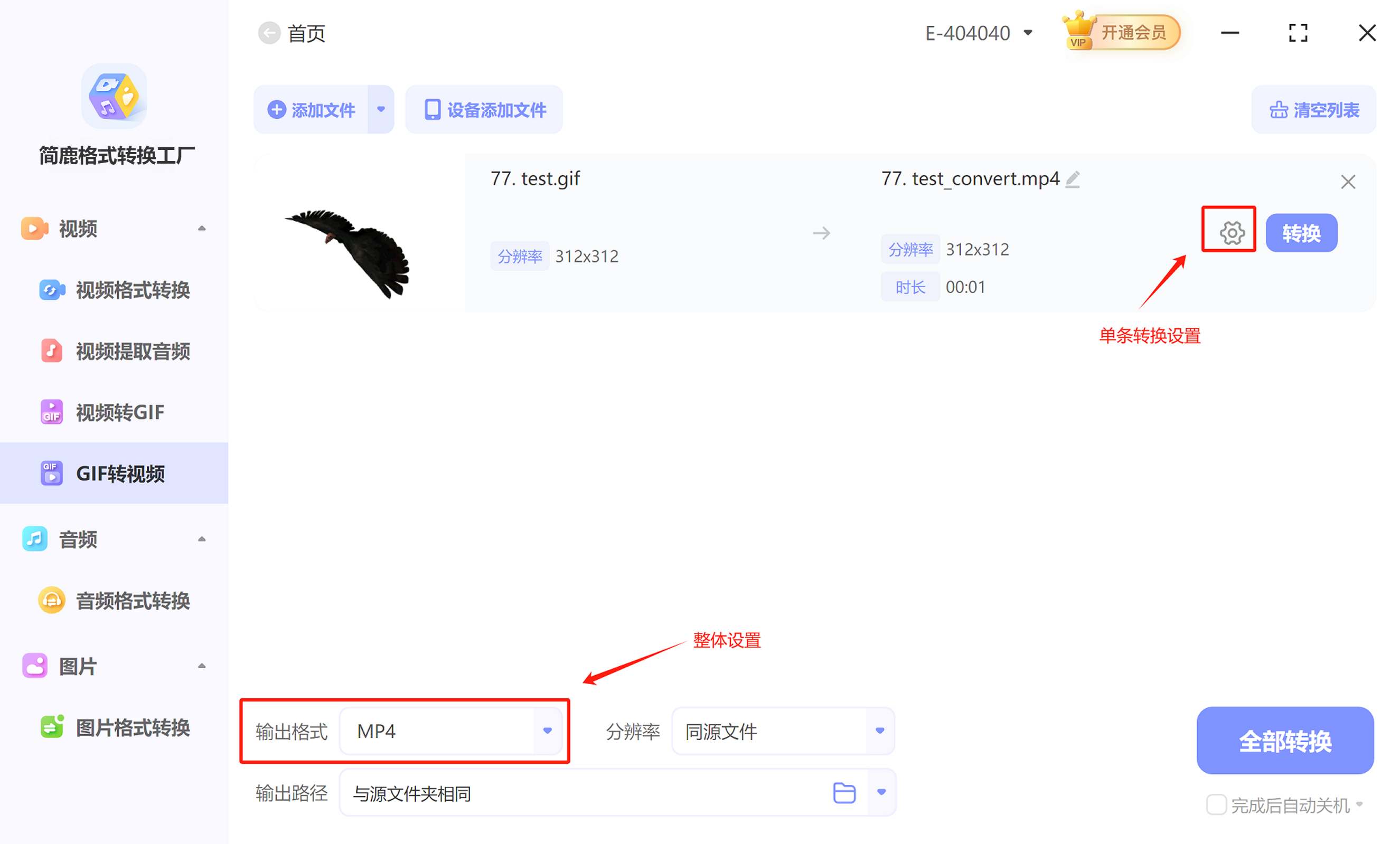Click 转换 to convert test.gif
Viewport: 1400px width, 844px height.
[1301, 232]
